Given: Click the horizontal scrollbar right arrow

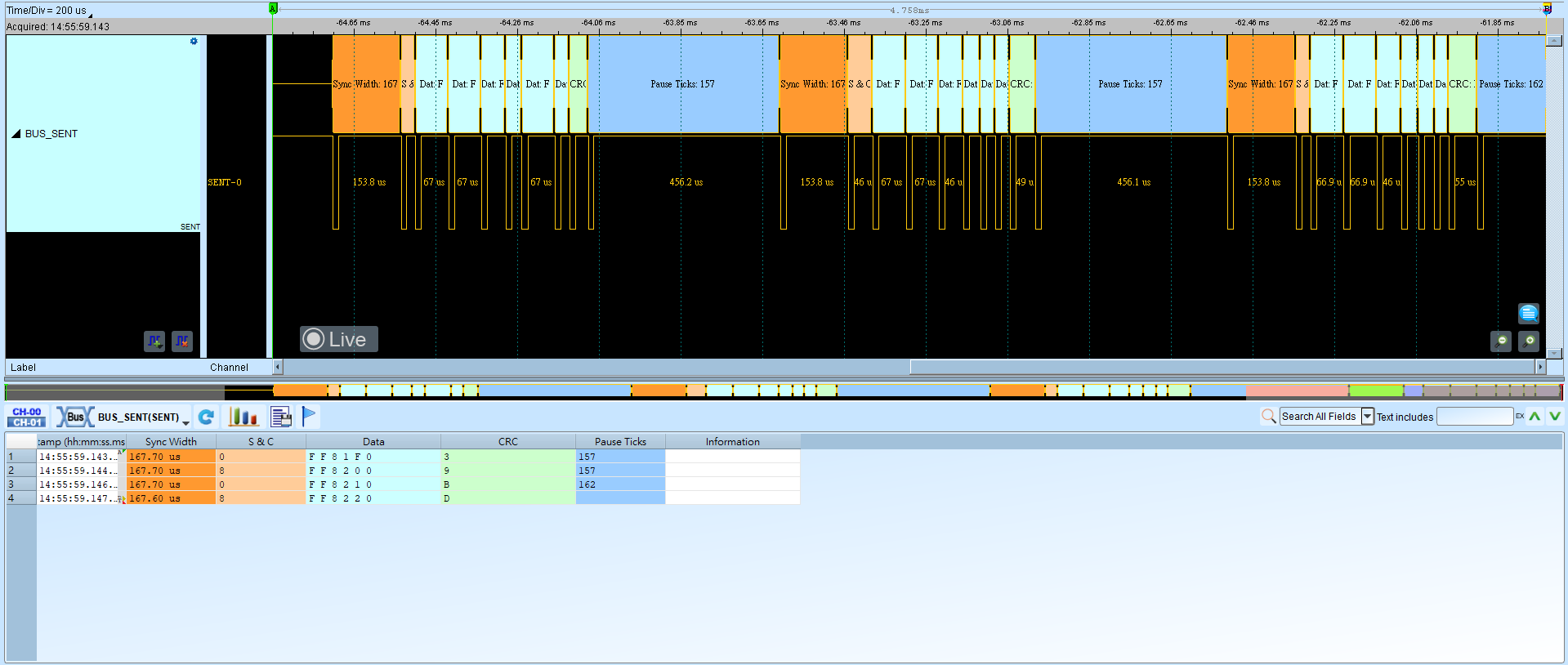Looking at the screenshot, I should 1541,367.
